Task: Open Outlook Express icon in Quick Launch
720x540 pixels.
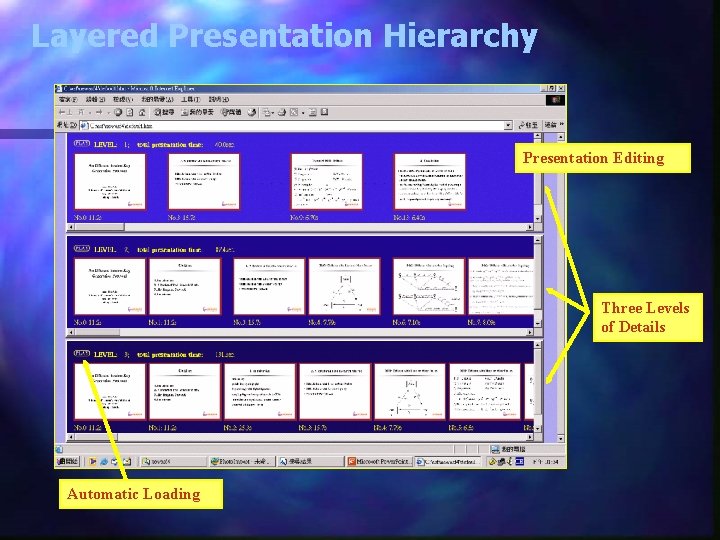Action: pyautogui.click(x=127, y=461)
